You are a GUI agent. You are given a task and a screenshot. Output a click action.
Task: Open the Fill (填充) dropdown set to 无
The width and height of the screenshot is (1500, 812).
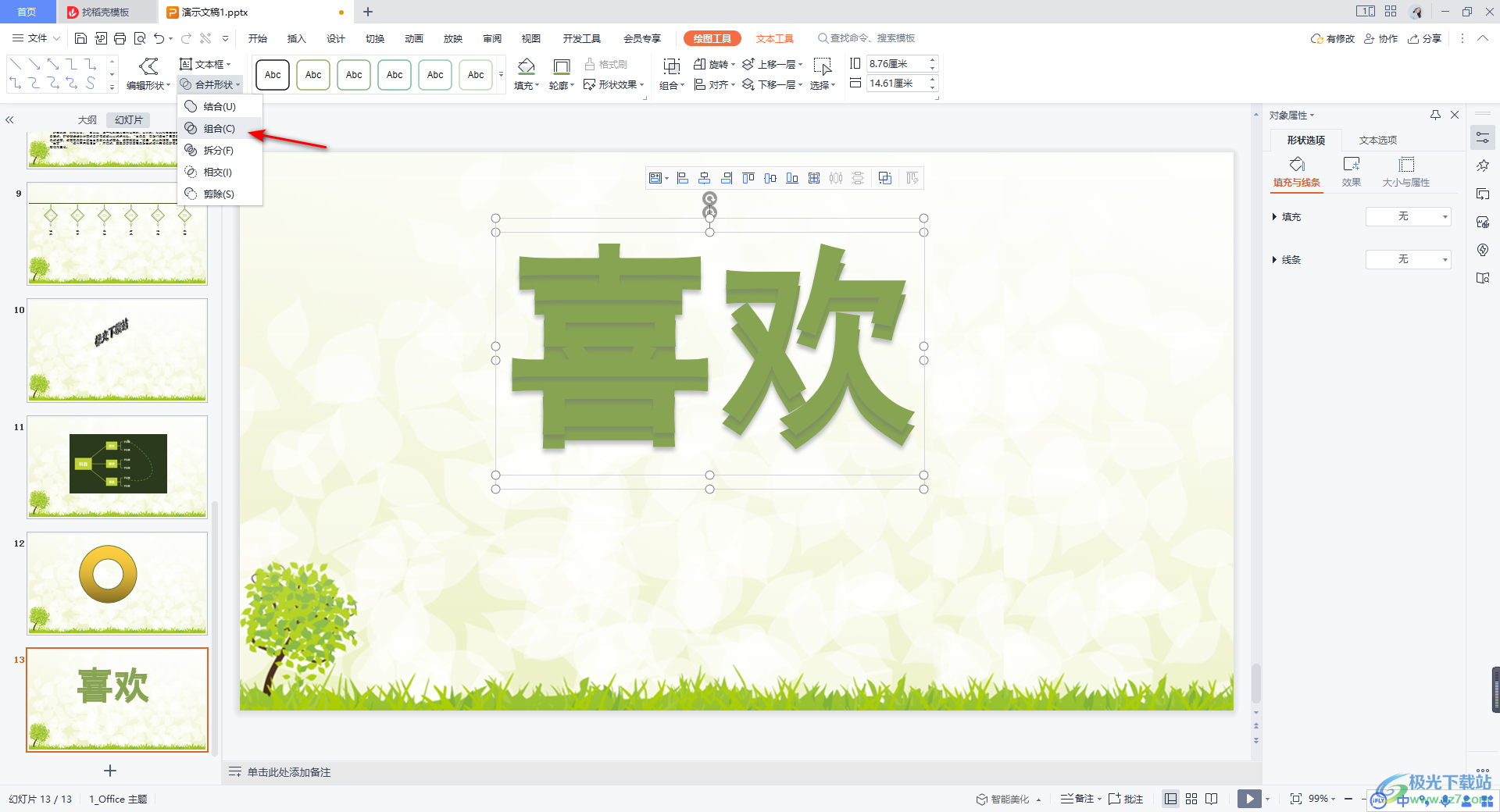coord(1408,216)
